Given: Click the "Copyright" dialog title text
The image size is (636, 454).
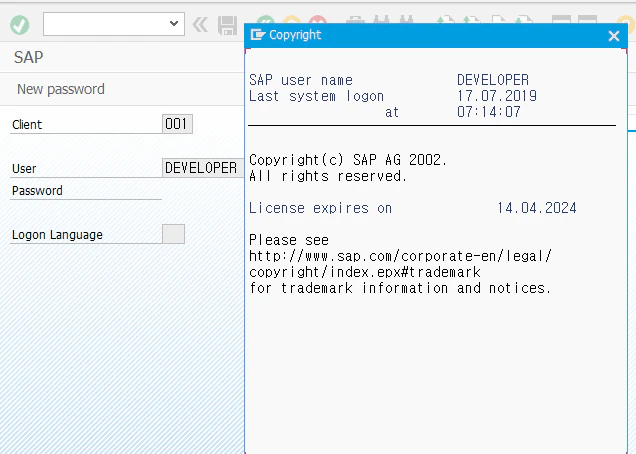Looking at the screenshot, I should pos(295,35).
